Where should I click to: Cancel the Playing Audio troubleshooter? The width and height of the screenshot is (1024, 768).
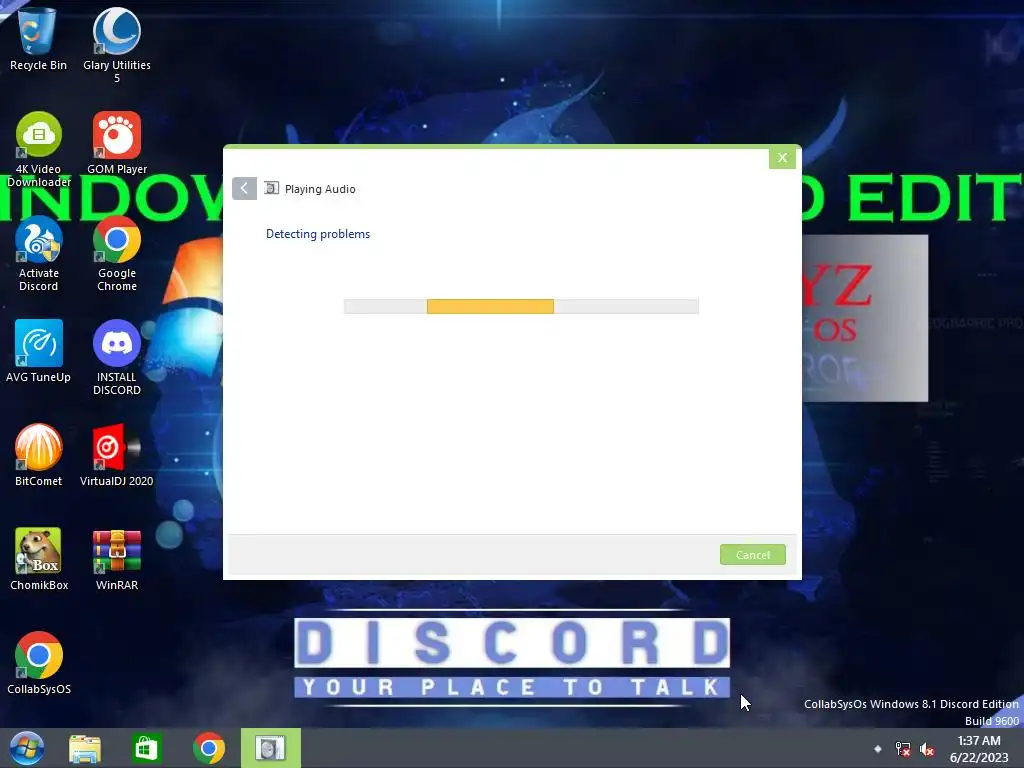coord(752,554)
